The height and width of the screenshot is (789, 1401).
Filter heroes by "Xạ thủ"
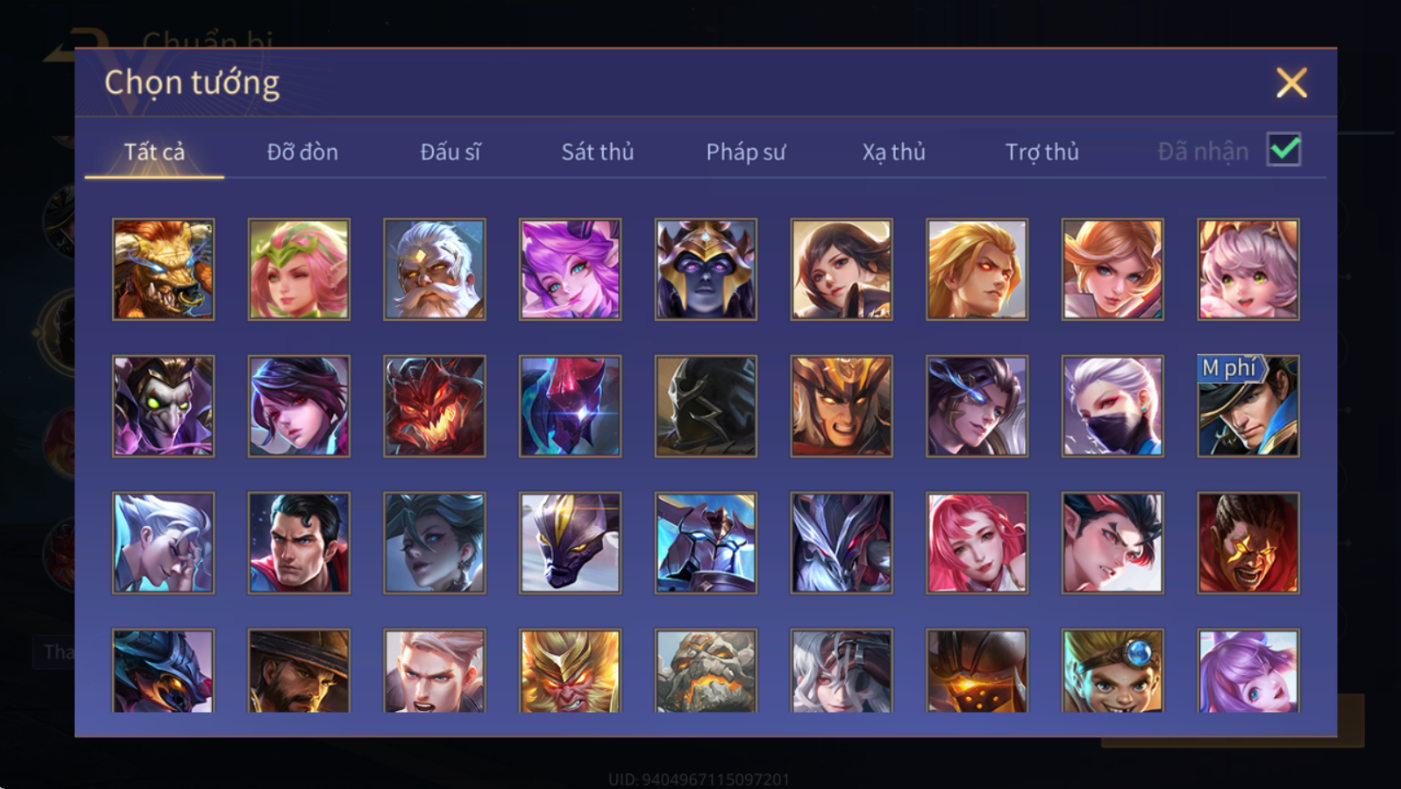[894, 152]
